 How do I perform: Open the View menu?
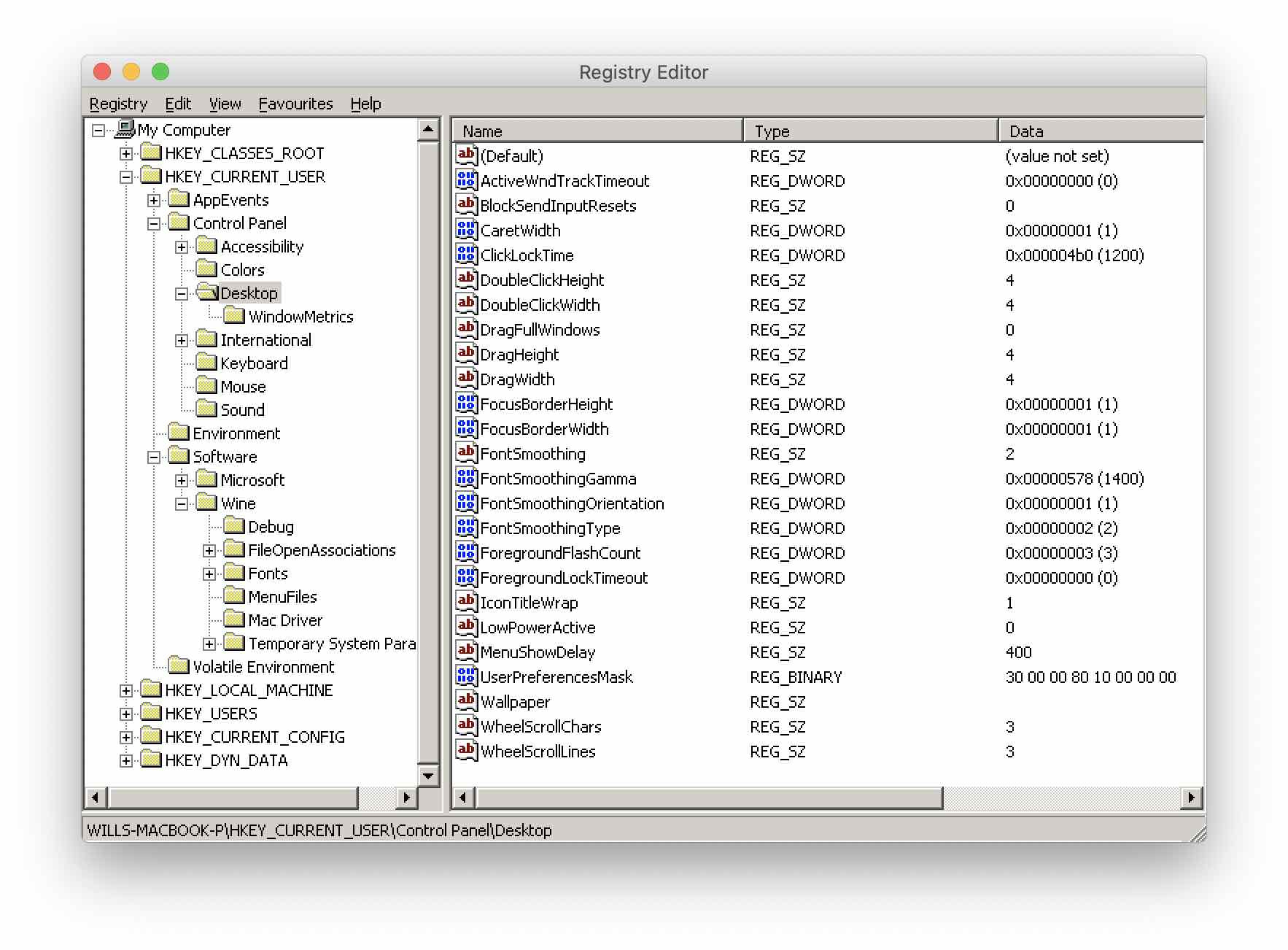[225, 104]
